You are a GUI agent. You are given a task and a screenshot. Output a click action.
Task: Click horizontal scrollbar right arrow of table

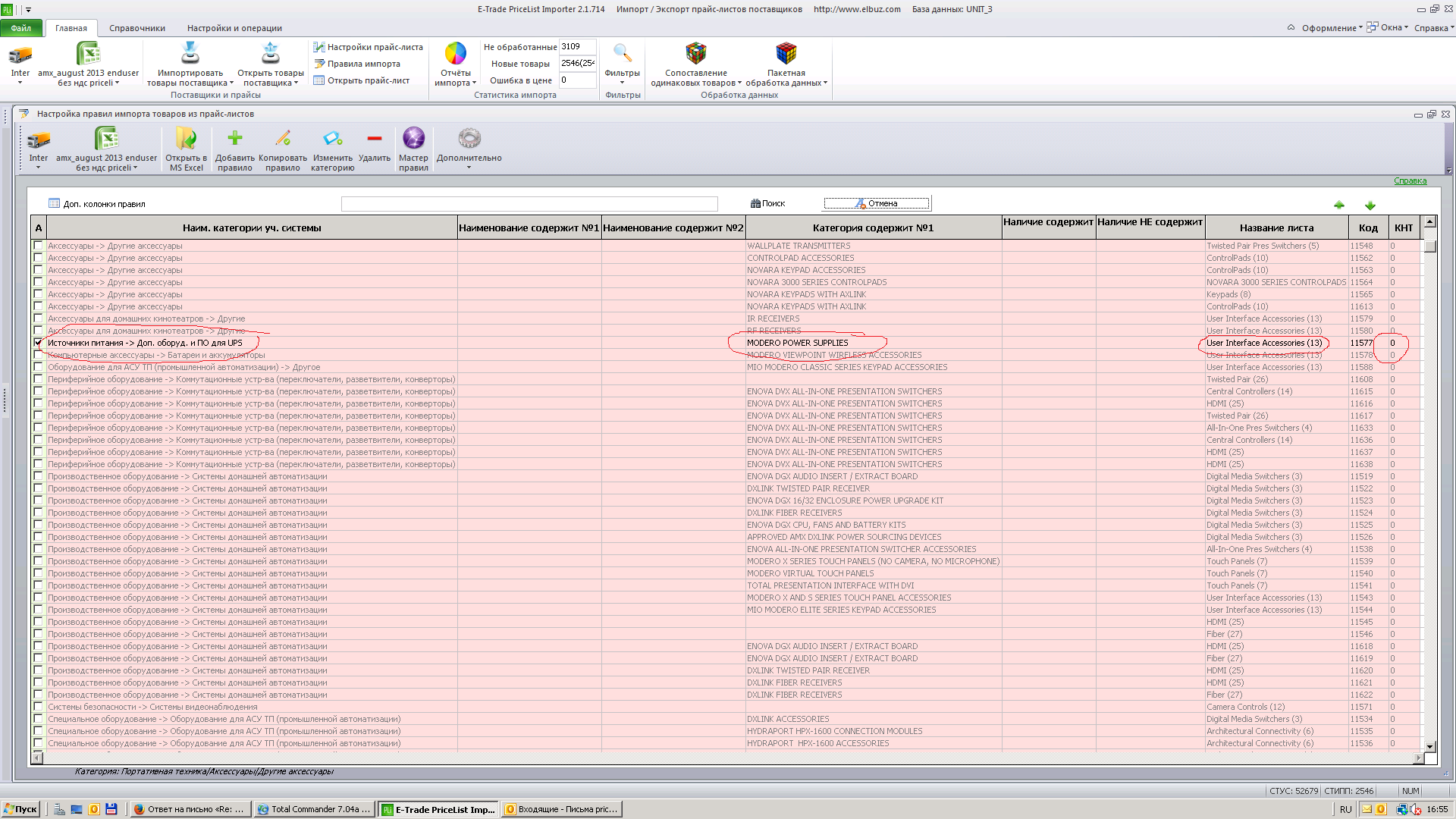coord(1418,758)
